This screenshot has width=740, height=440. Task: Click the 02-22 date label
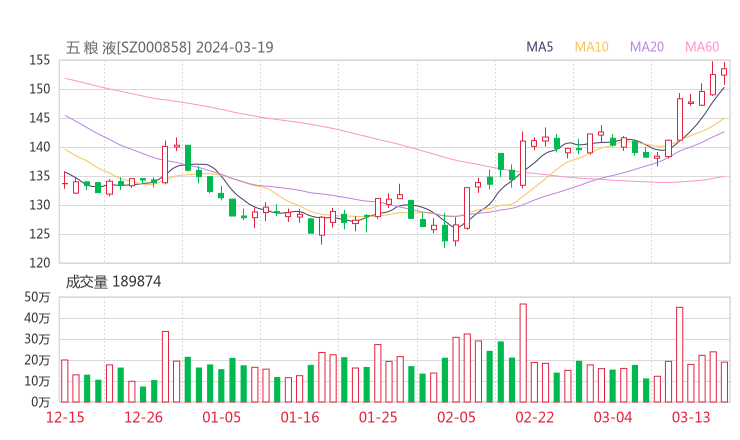pyautogui.click(x=535, y=417)
